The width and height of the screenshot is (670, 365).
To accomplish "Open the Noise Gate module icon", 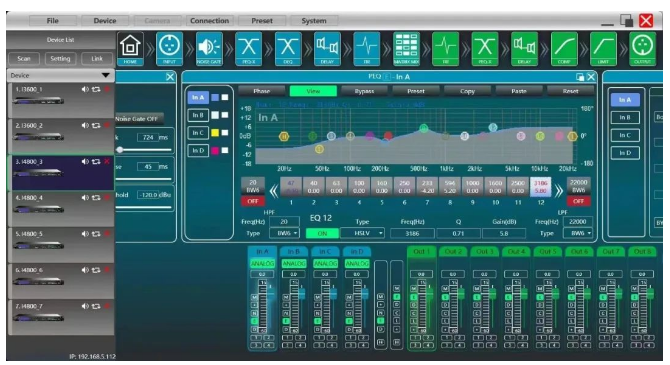I will [209, 48].
